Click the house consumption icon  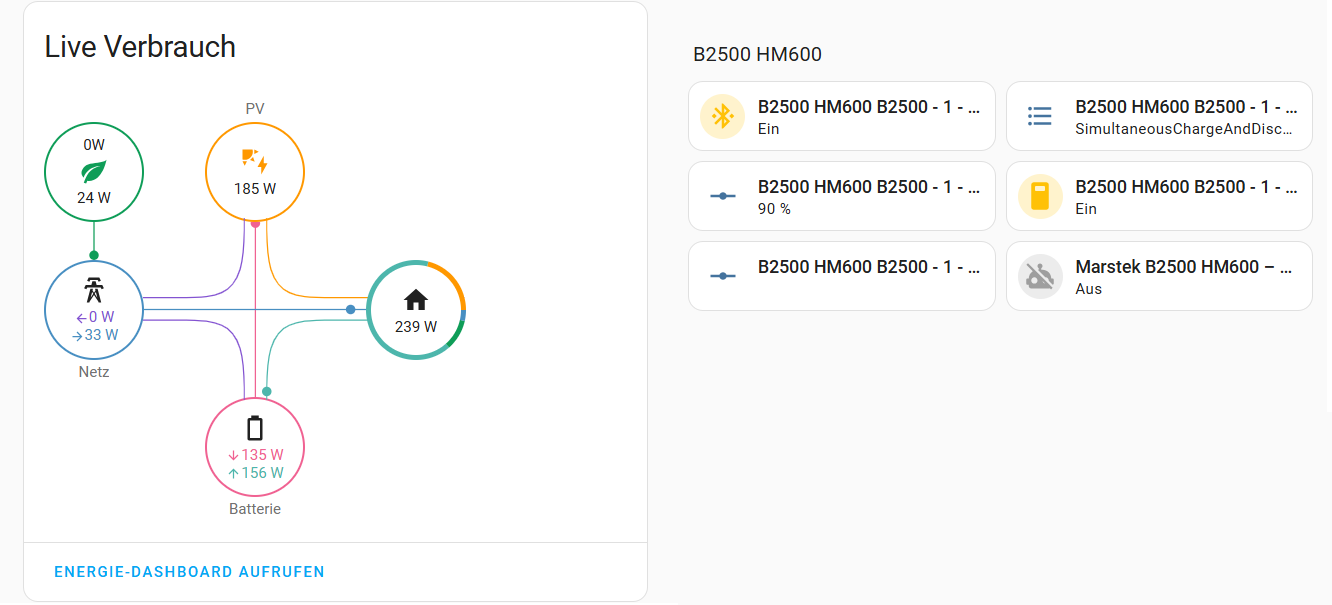point(416,300)
